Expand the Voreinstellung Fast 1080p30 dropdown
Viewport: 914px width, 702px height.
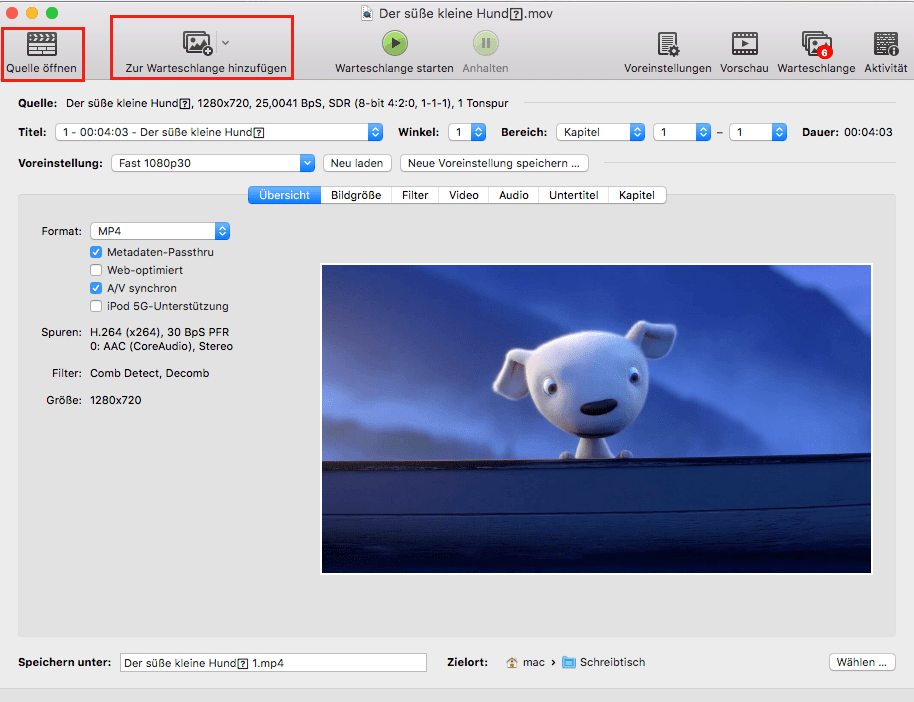tap(211, 163)
